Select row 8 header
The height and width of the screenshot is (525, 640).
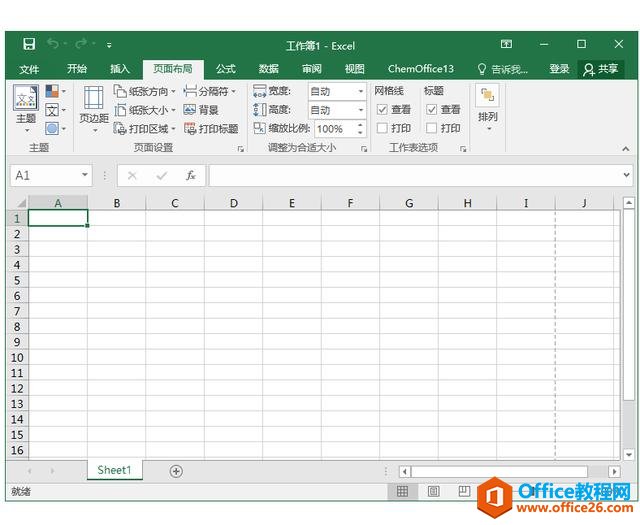point(17,327)
